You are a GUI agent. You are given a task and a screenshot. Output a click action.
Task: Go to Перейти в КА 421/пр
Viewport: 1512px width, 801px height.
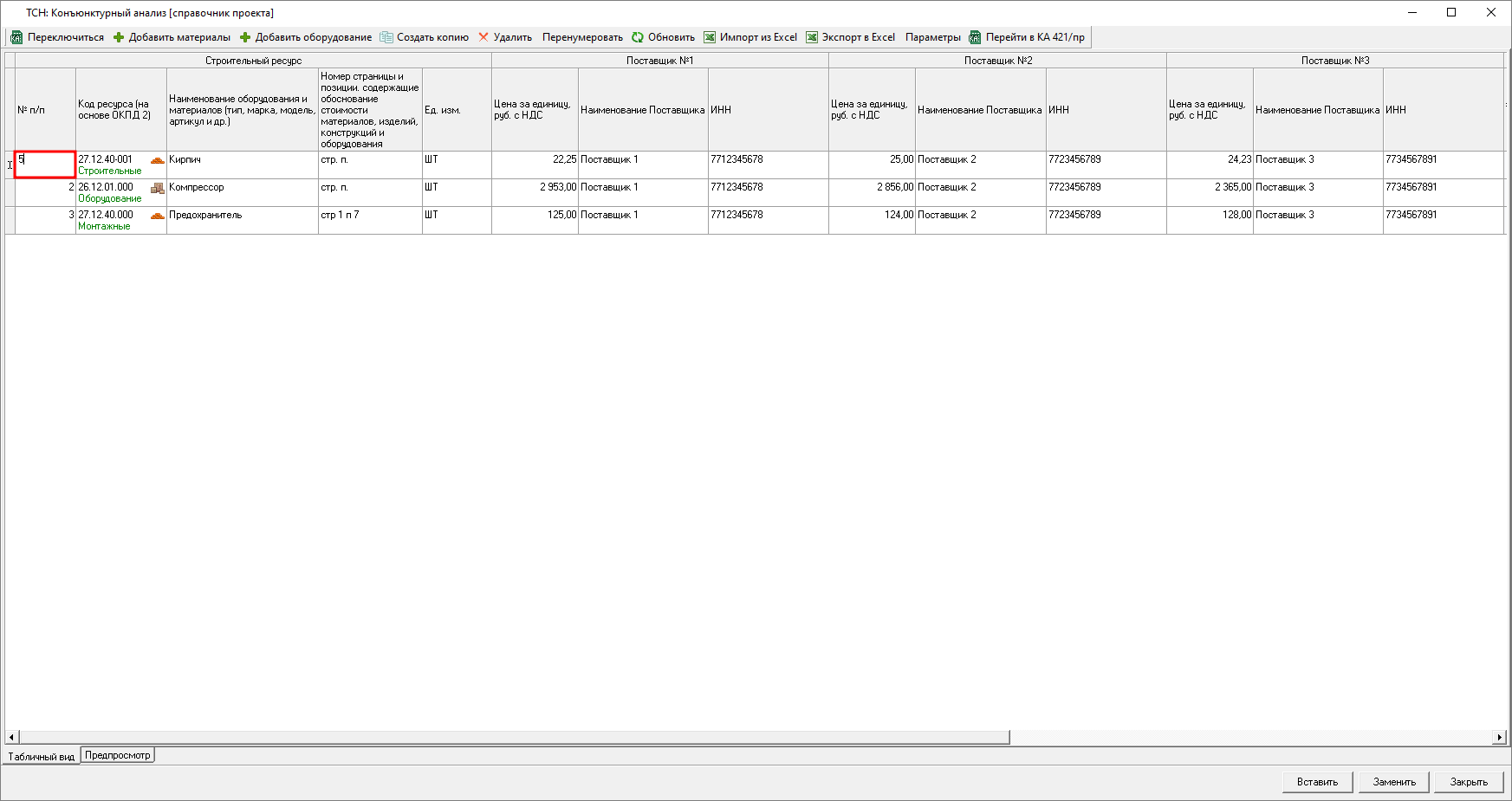(x=1027, y=37)
